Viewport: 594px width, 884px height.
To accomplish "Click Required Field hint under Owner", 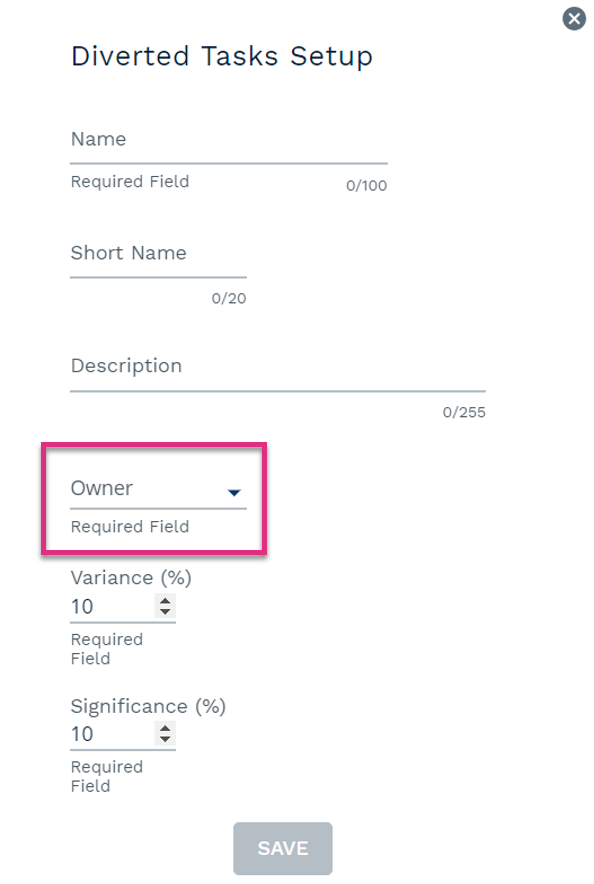I will point(130,527).
